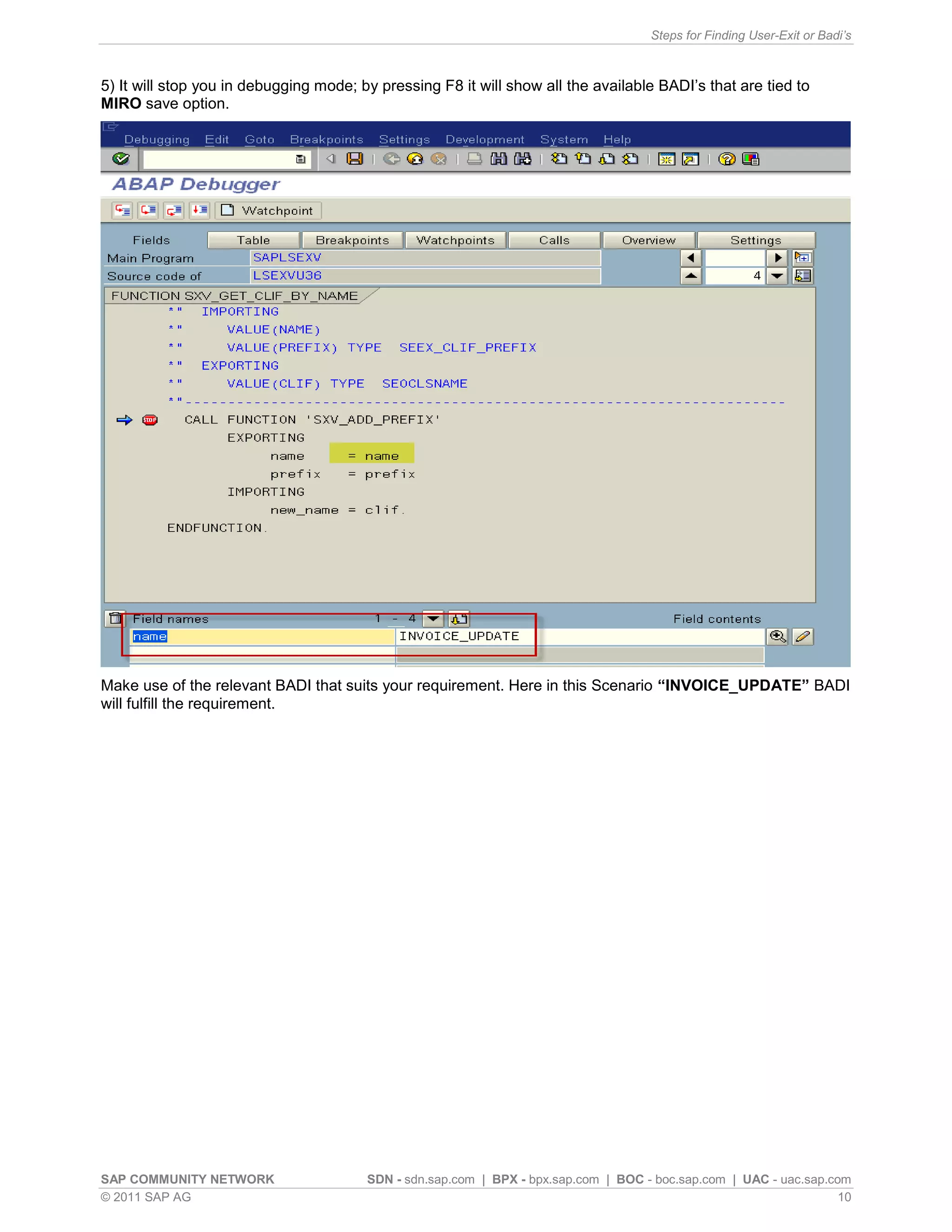The height and width of the screenshot is (1232, 952).
Task: Click the yellow Exit arrow icon
Action: [415, 159]
